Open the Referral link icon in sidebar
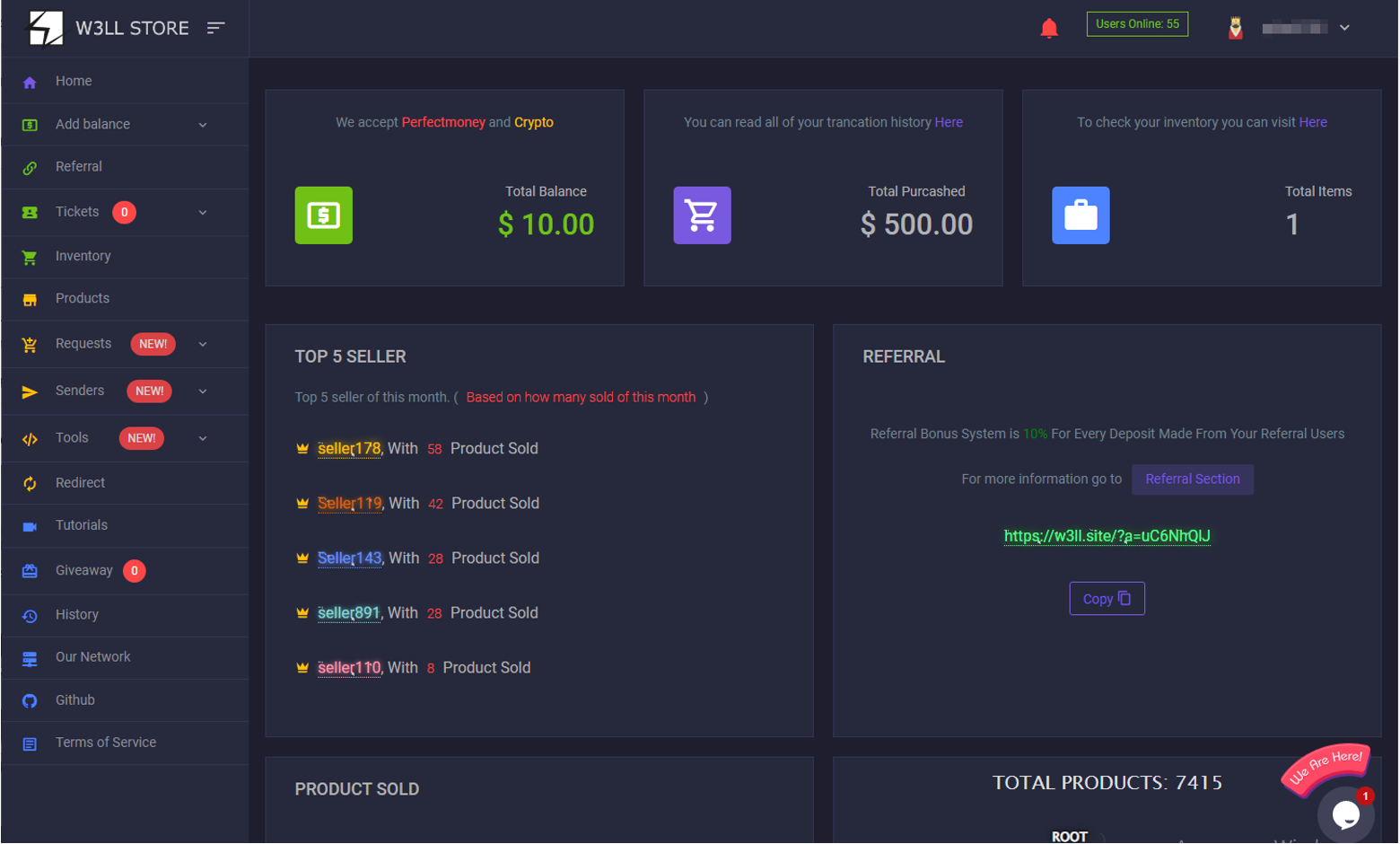This screenshot has width=1400, height=844. tap(30, 167)
